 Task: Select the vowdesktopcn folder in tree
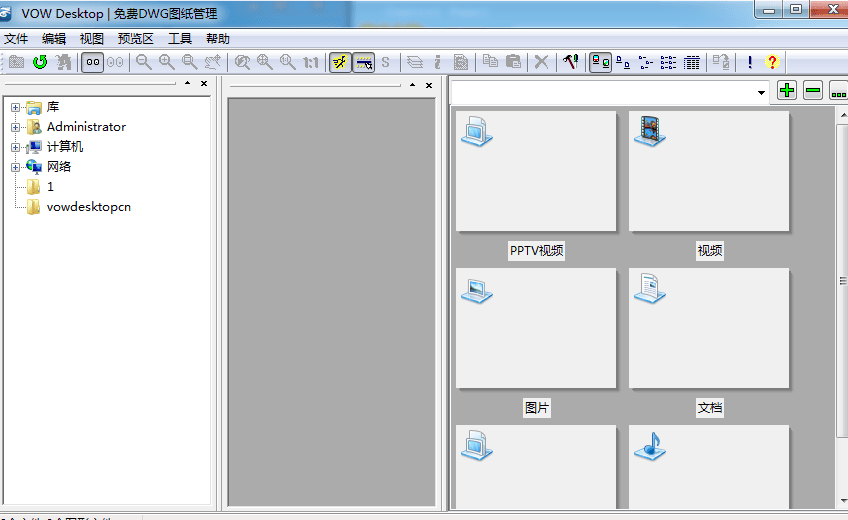pos(89,207)
